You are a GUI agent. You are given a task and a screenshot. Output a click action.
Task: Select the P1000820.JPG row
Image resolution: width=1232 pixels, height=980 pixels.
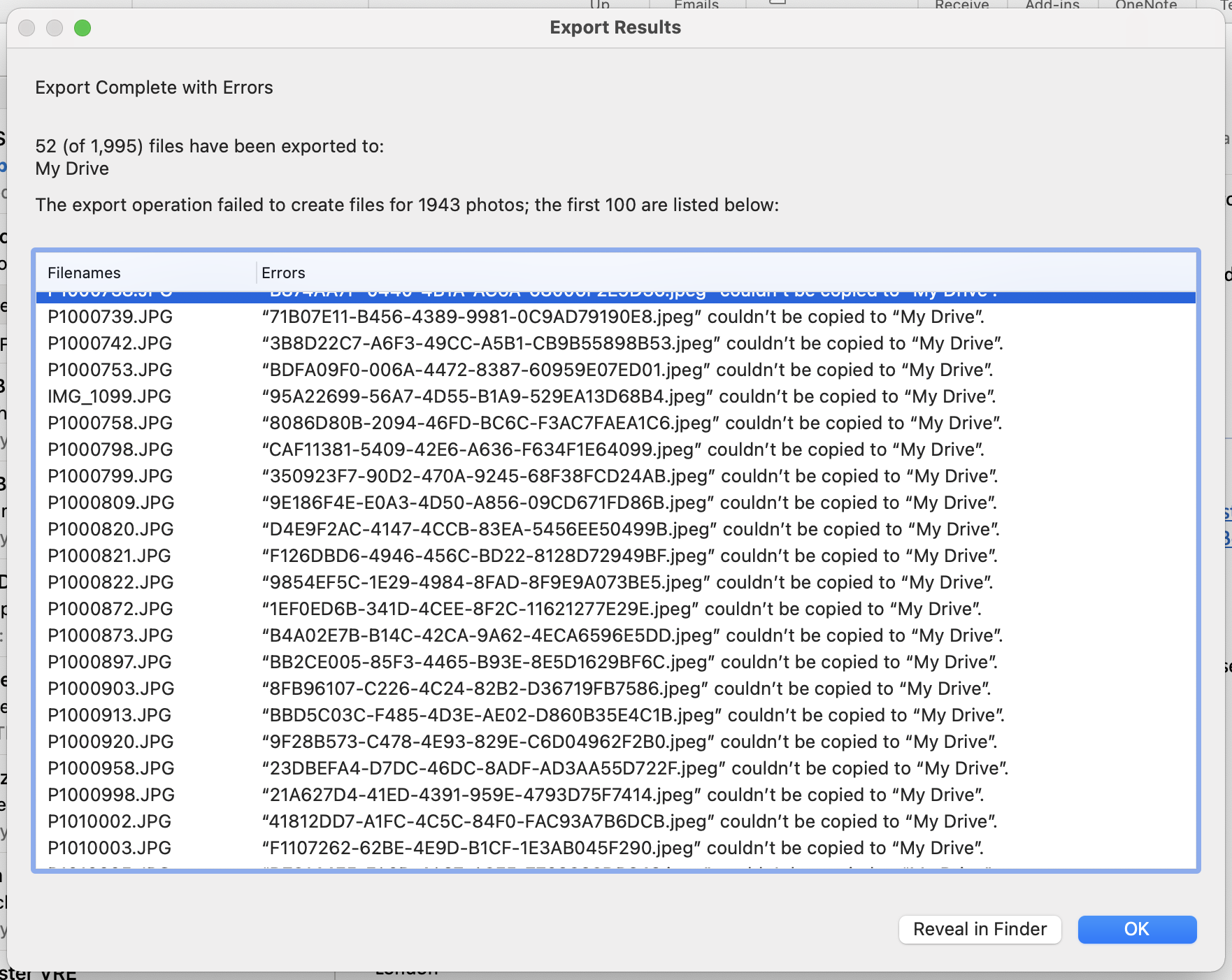click(x=616, y=529)
